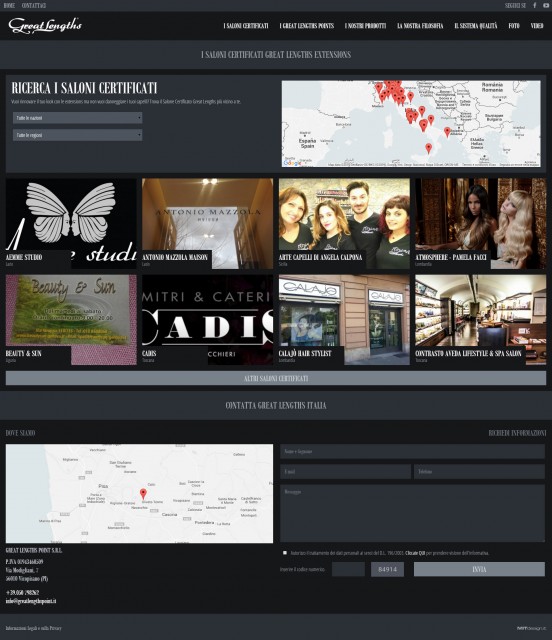
Task: Click the Telefono input field
Action: click(x=479, y=472)
